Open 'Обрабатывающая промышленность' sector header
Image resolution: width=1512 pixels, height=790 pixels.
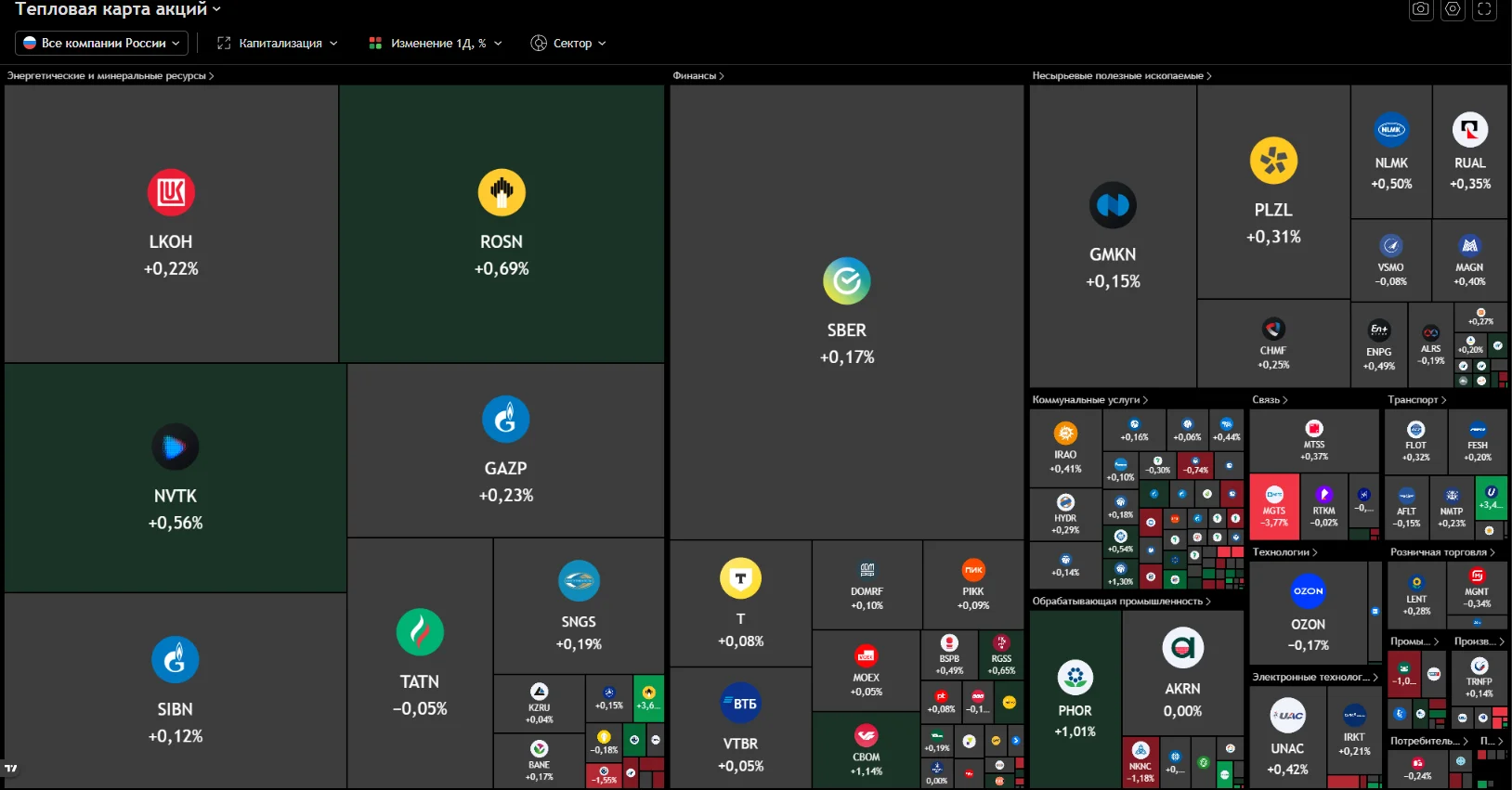point(1122,602)
